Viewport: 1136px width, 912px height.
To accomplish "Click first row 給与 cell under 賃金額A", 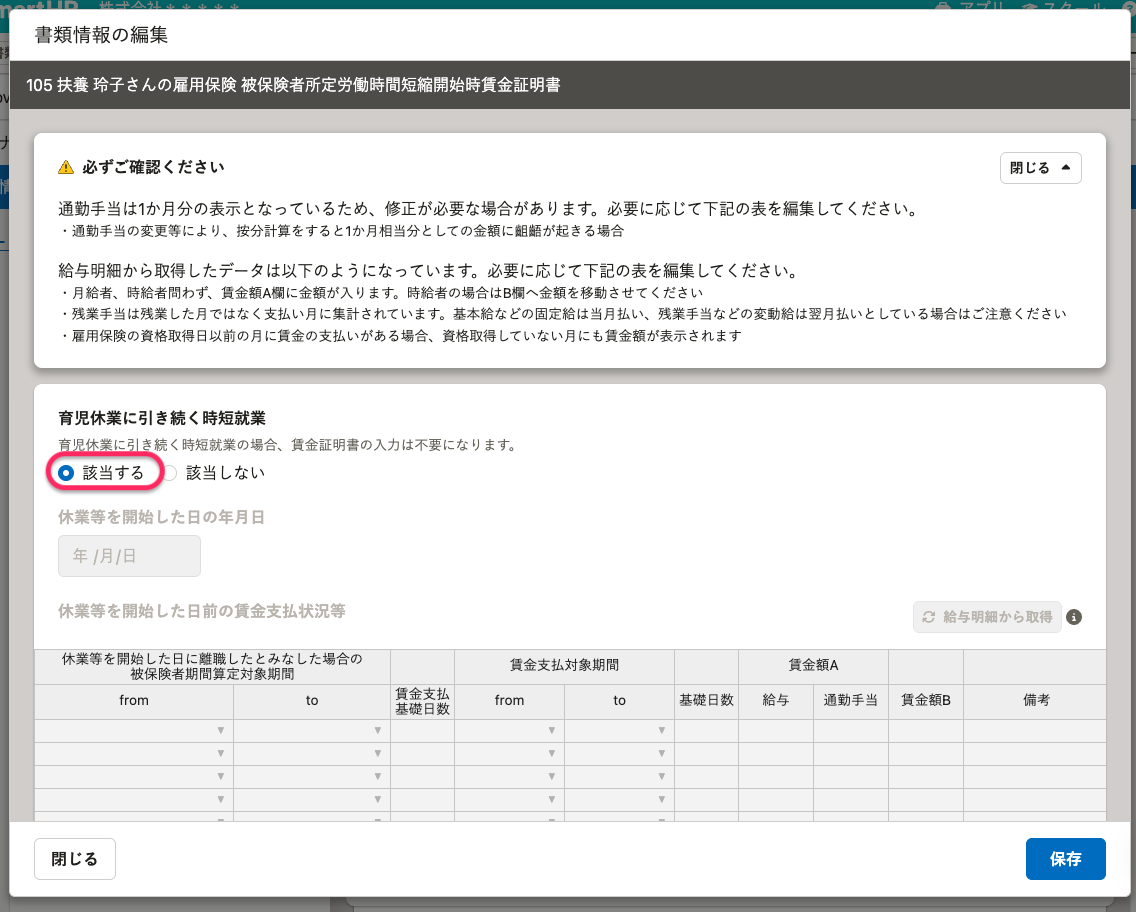I will [775, 731].
